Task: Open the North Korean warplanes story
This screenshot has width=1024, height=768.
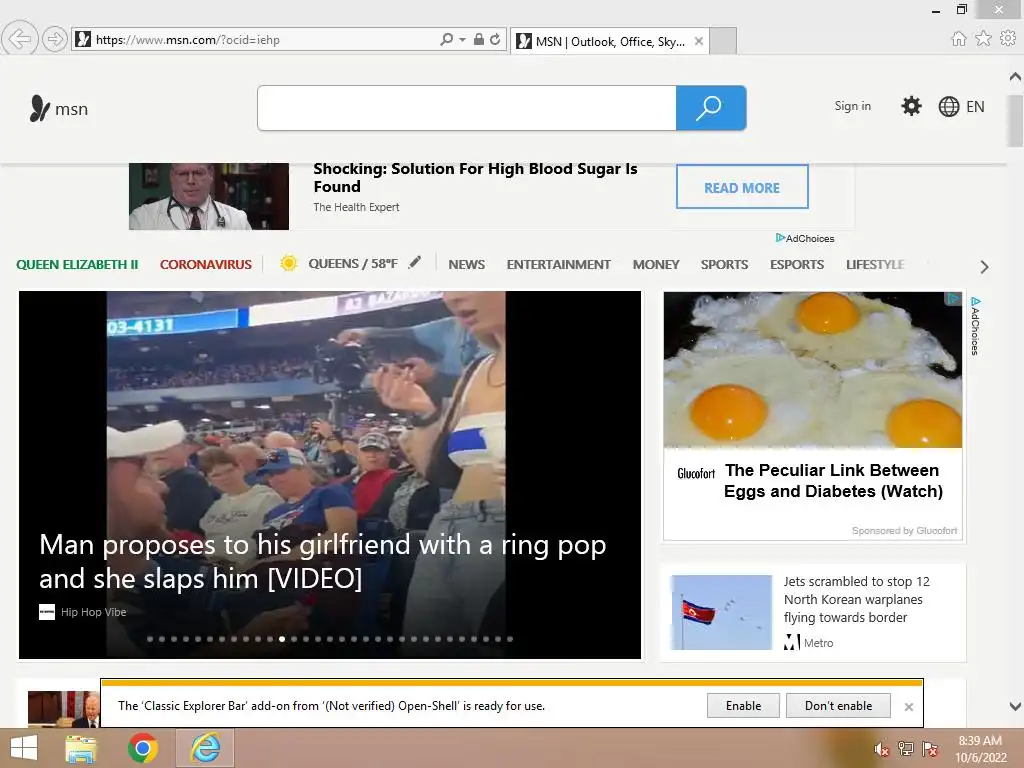Action: (856, 599)
